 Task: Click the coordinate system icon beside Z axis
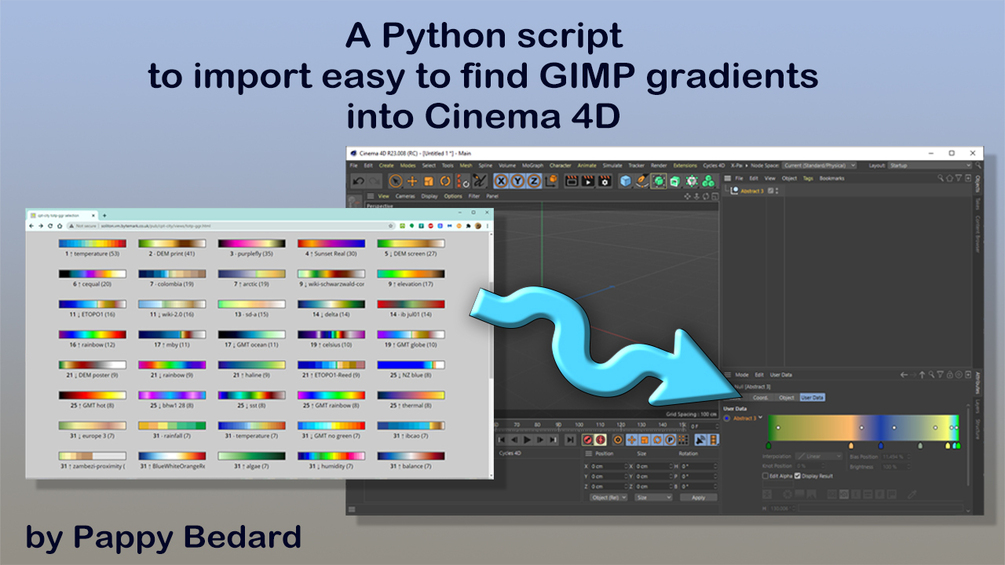pos(551,181)
